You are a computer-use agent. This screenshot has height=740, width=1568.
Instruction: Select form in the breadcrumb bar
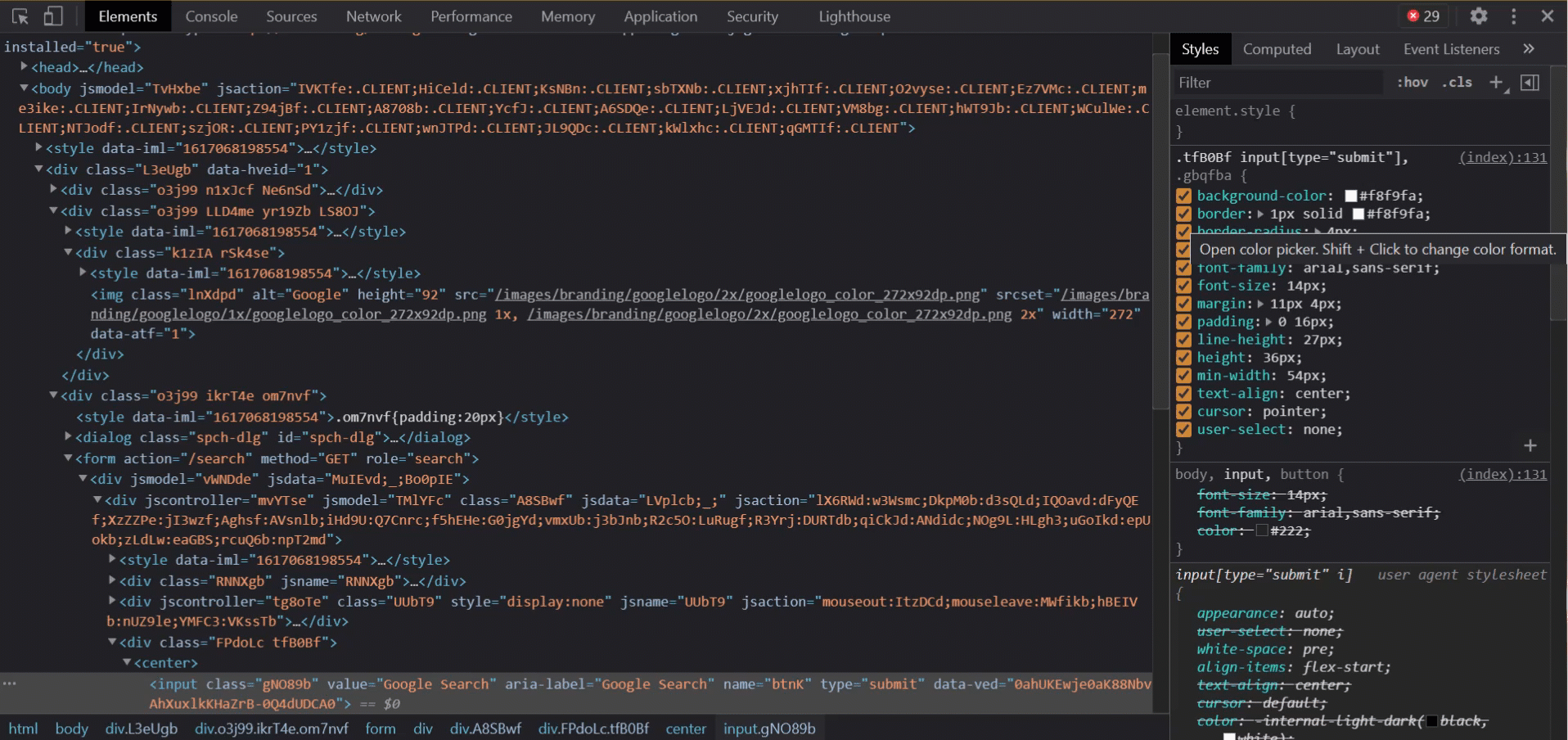pos(380,728)
